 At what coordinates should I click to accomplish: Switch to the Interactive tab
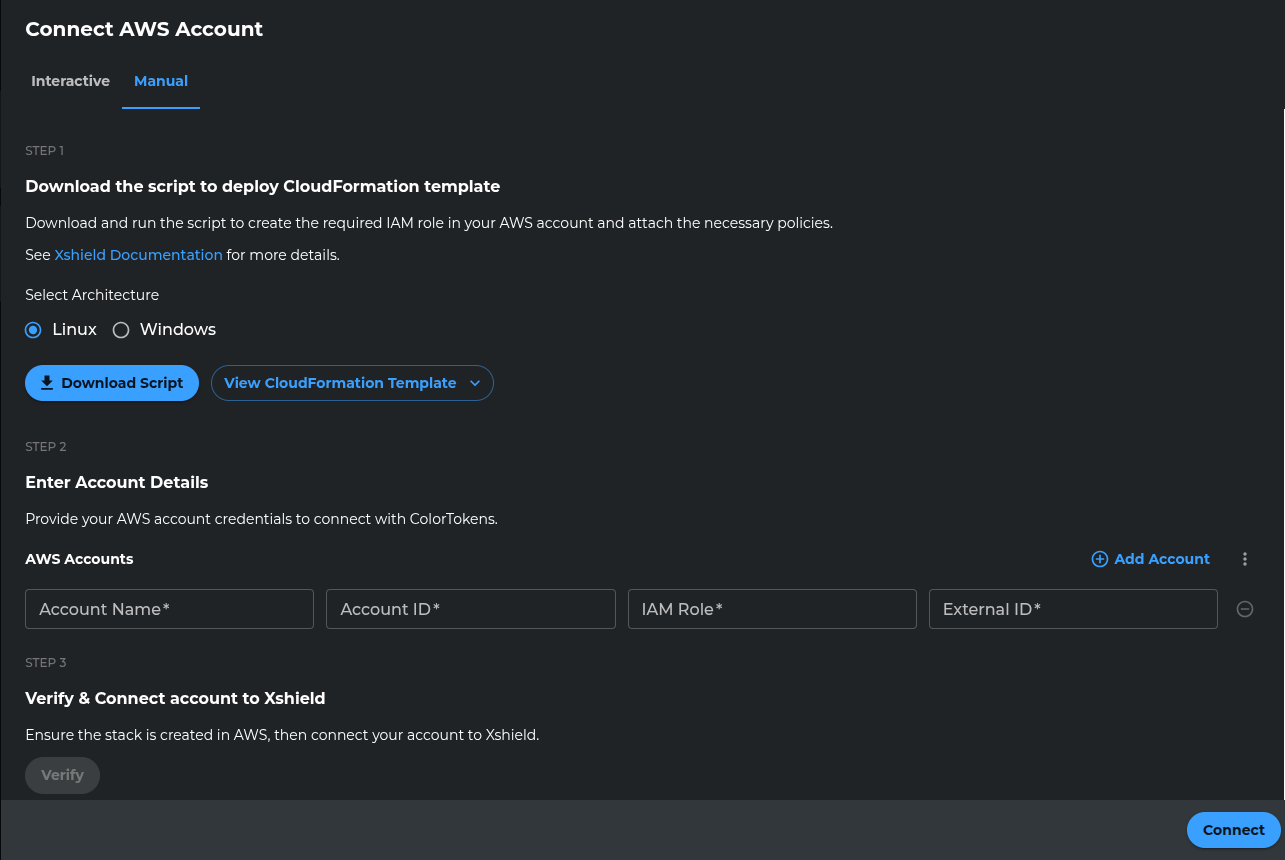click(x=70, y=81)
